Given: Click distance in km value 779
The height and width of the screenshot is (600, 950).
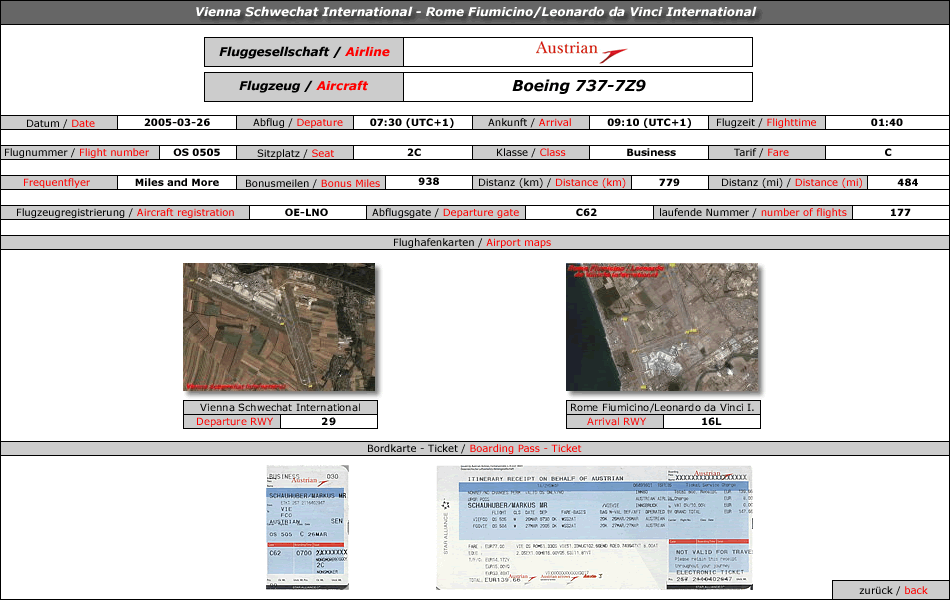Looking at the screenshot, I should pos(669,182).
